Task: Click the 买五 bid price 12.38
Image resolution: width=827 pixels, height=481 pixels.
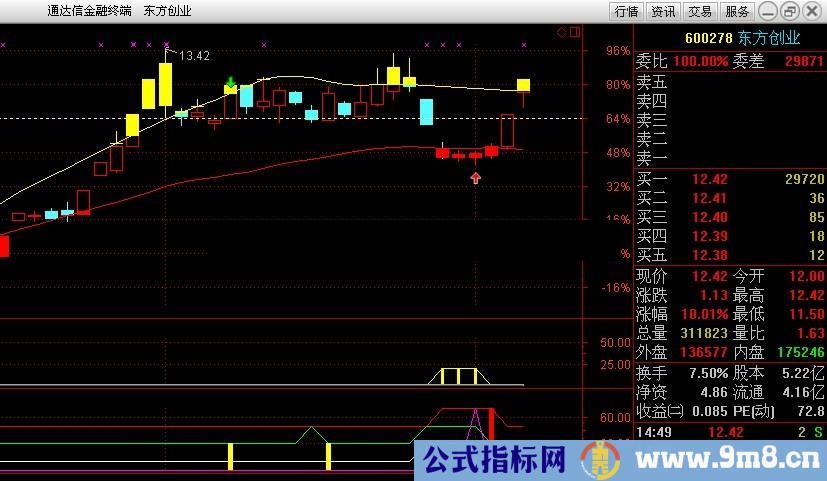Action: coord(709,255)
